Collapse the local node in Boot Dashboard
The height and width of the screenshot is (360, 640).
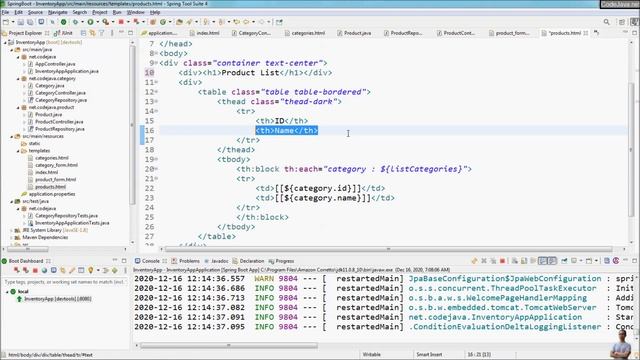tap(7, 292)
